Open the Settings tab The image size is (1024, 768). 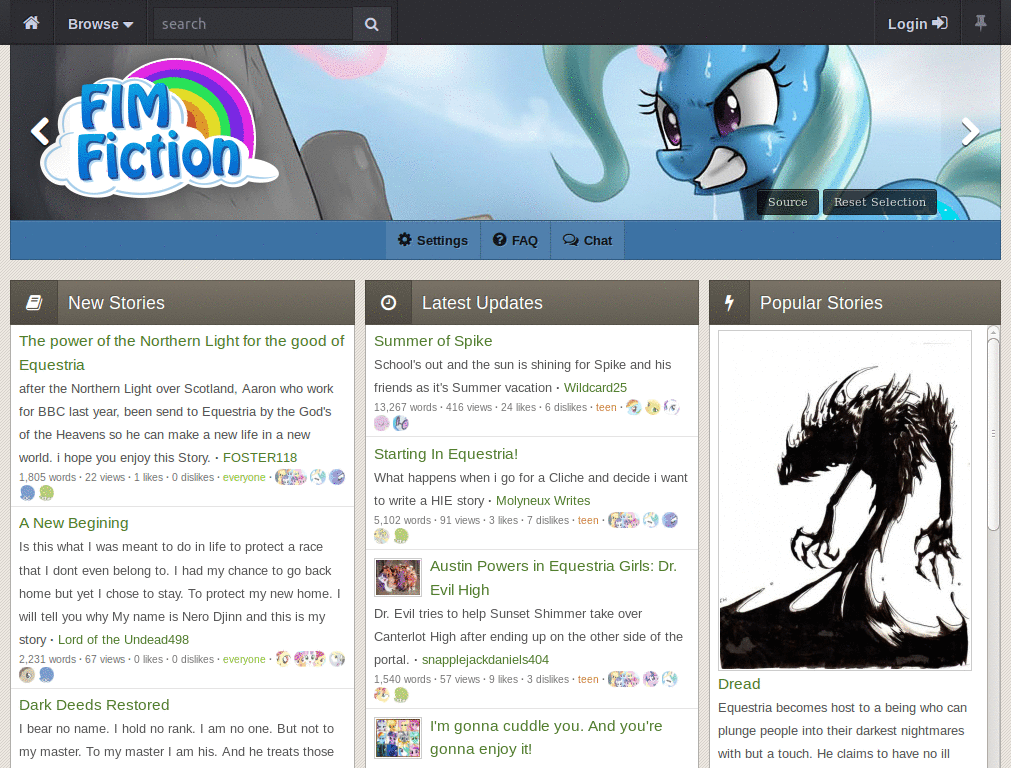tap(433, 240)
